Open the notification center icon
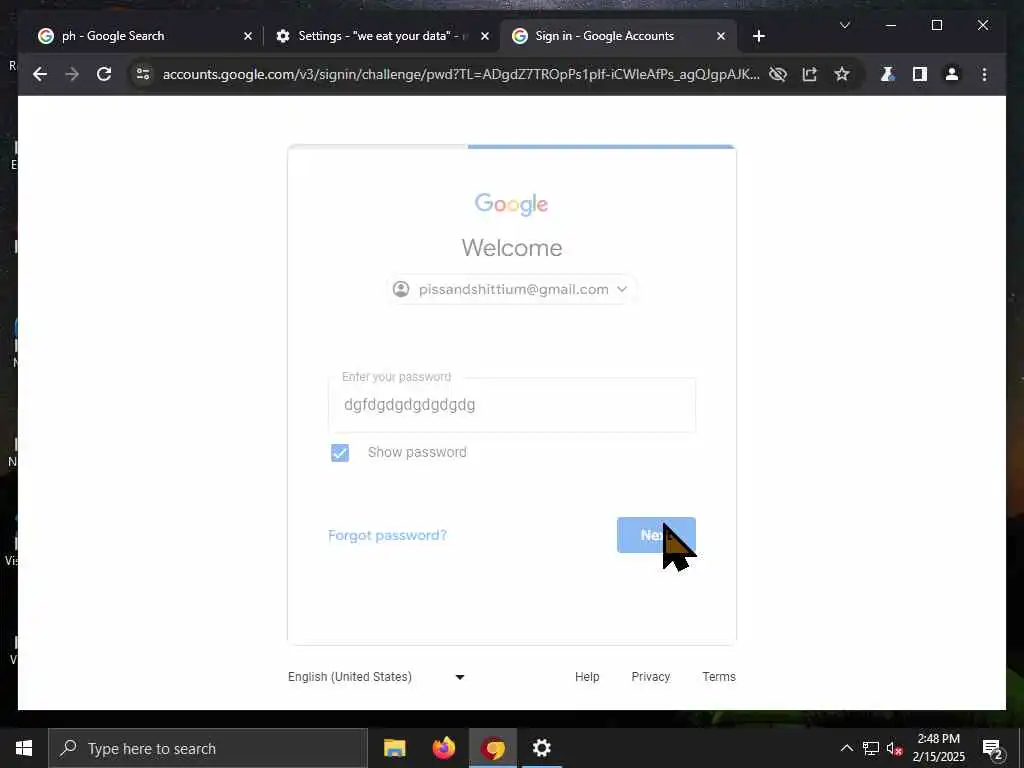The height and width of the screenshot is (768, 1024). [x=992, y=749]
